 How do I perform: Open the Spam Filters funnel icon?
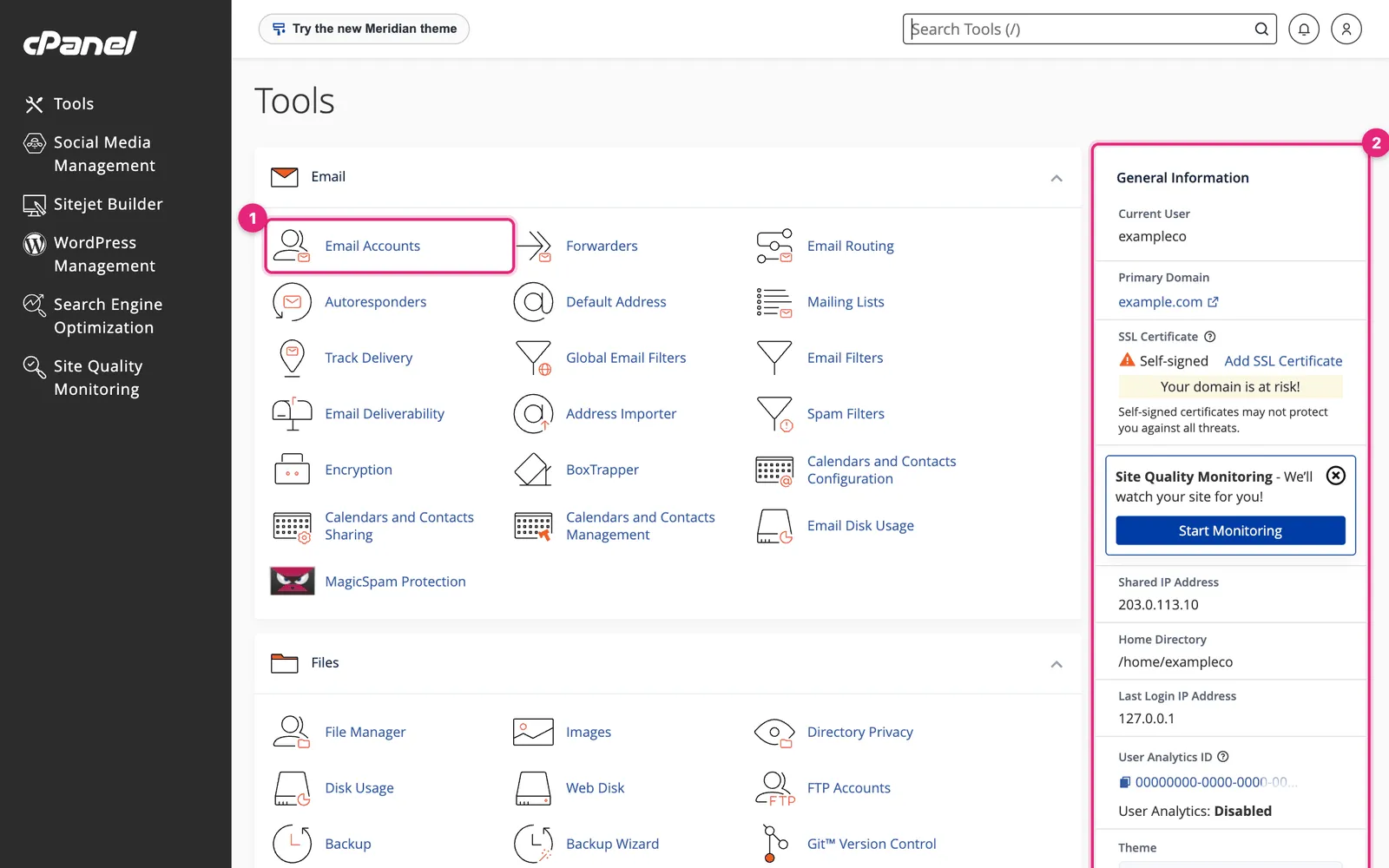coord(774,414)
